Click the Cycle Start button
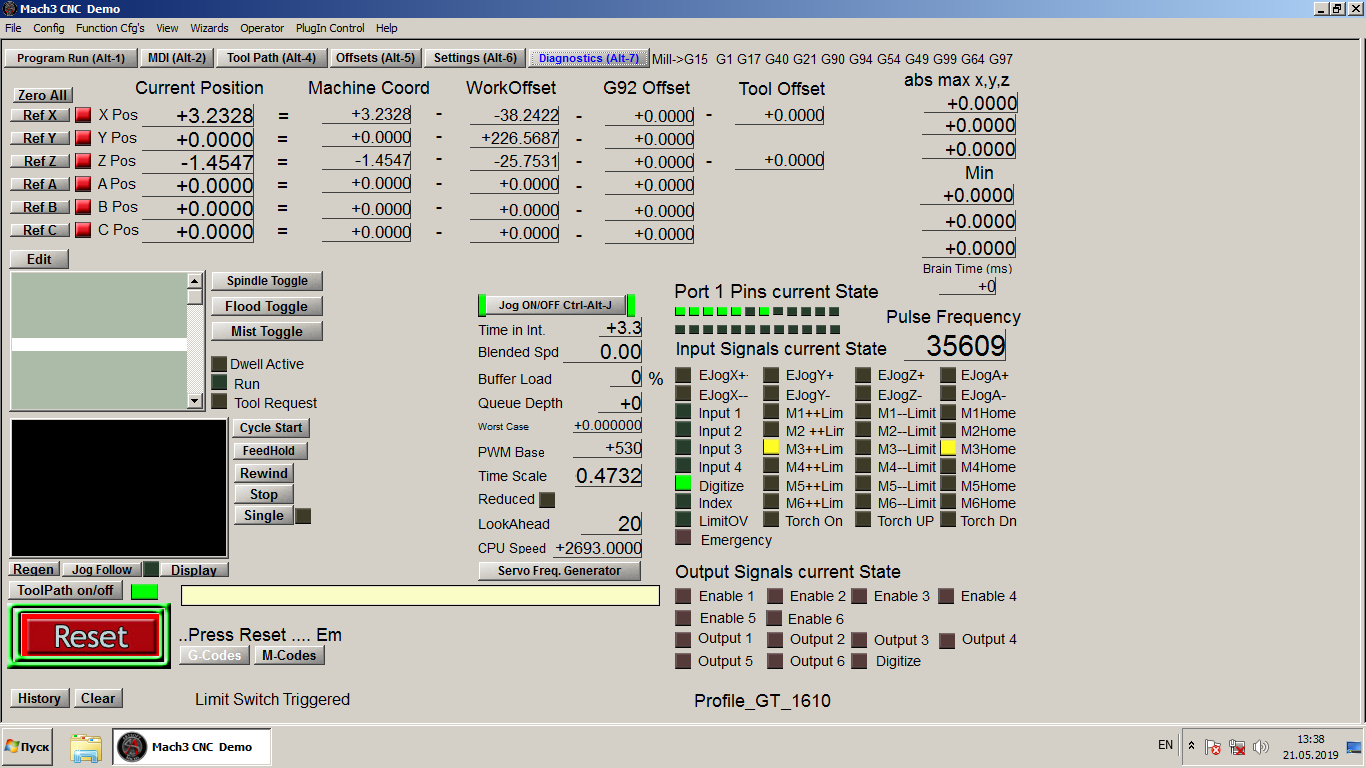 click(x=271, y=428)
